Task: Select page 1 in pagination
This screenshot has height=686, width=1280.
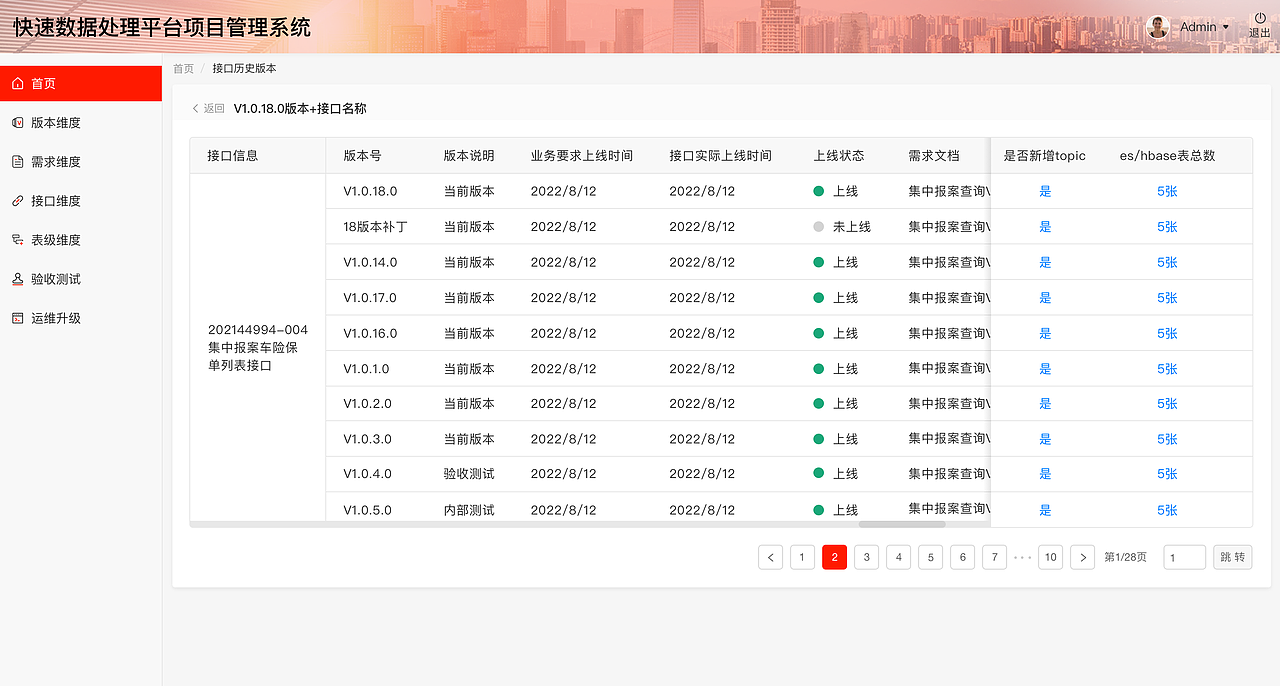Action: coord(802,557)
